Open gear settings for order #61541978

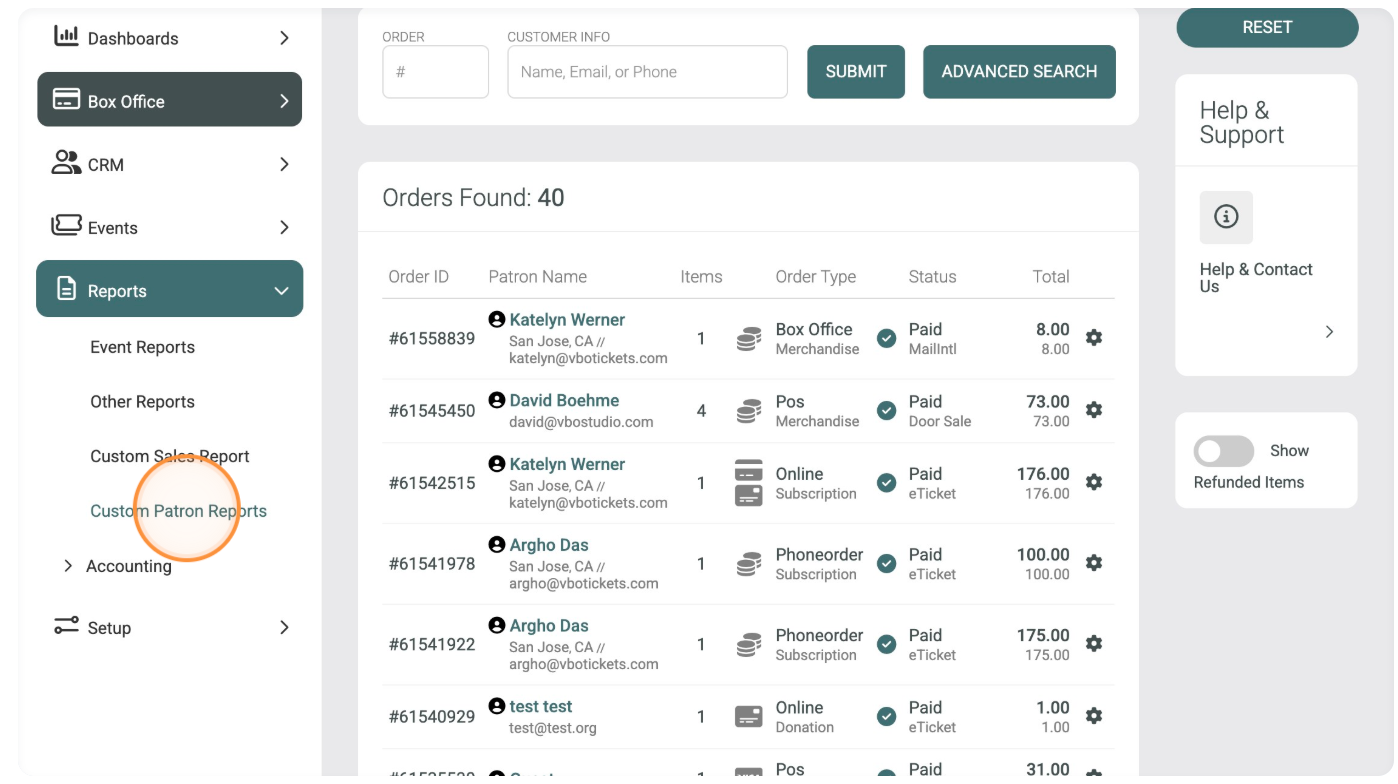pyautogui.click(x=1094, y=563)
